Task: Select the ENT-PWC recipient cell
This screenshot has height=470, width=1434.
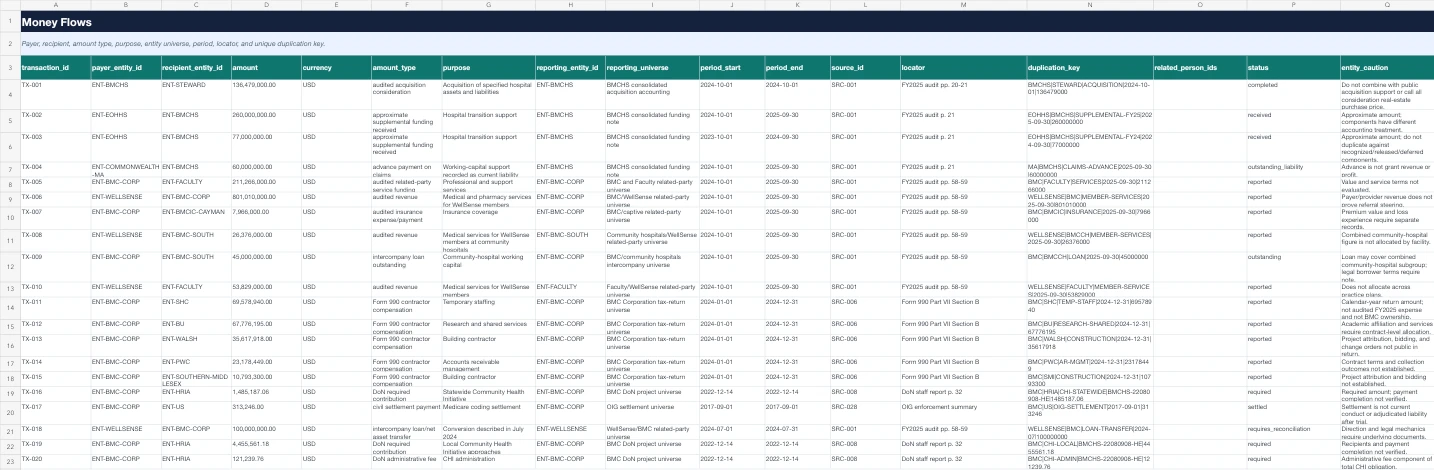Action: (195, 364)
